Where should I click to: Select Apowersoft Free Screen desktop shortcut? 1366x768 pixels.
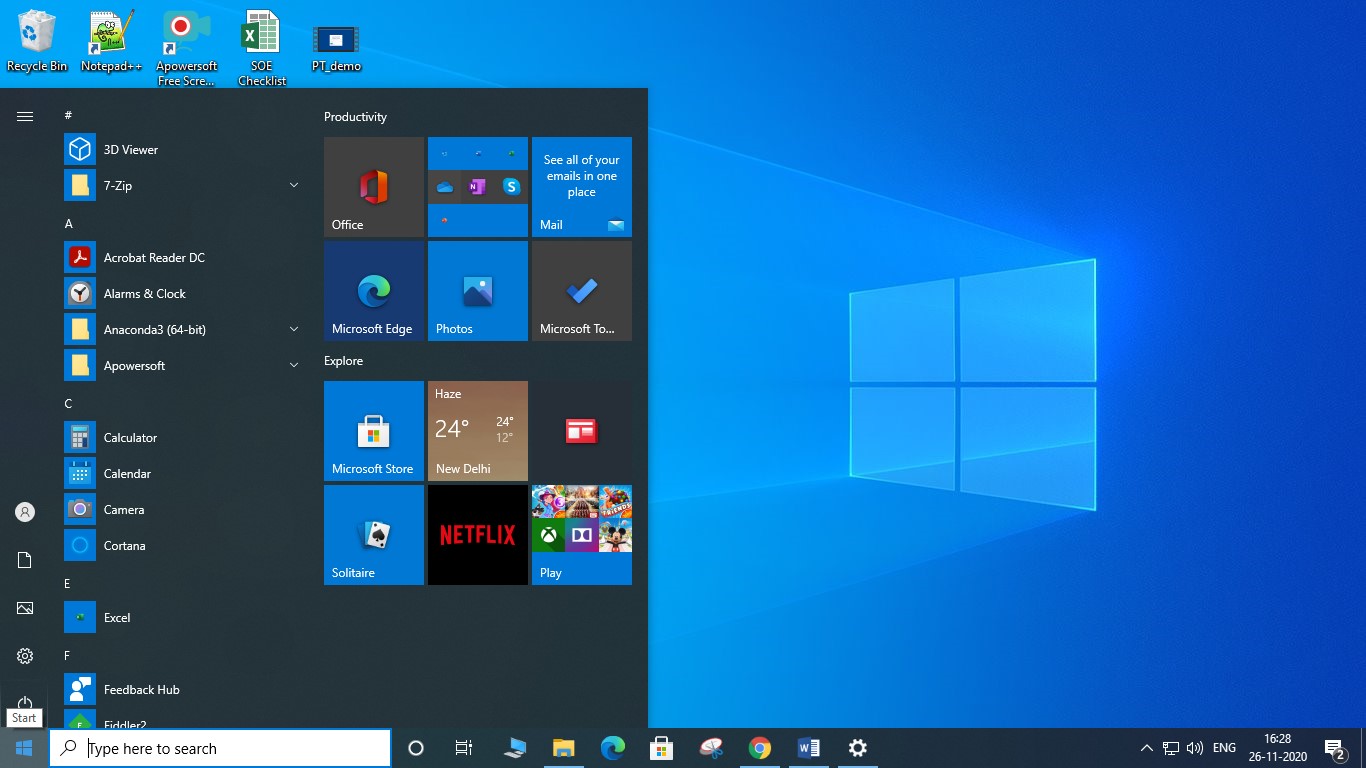(x=186, y=48)
